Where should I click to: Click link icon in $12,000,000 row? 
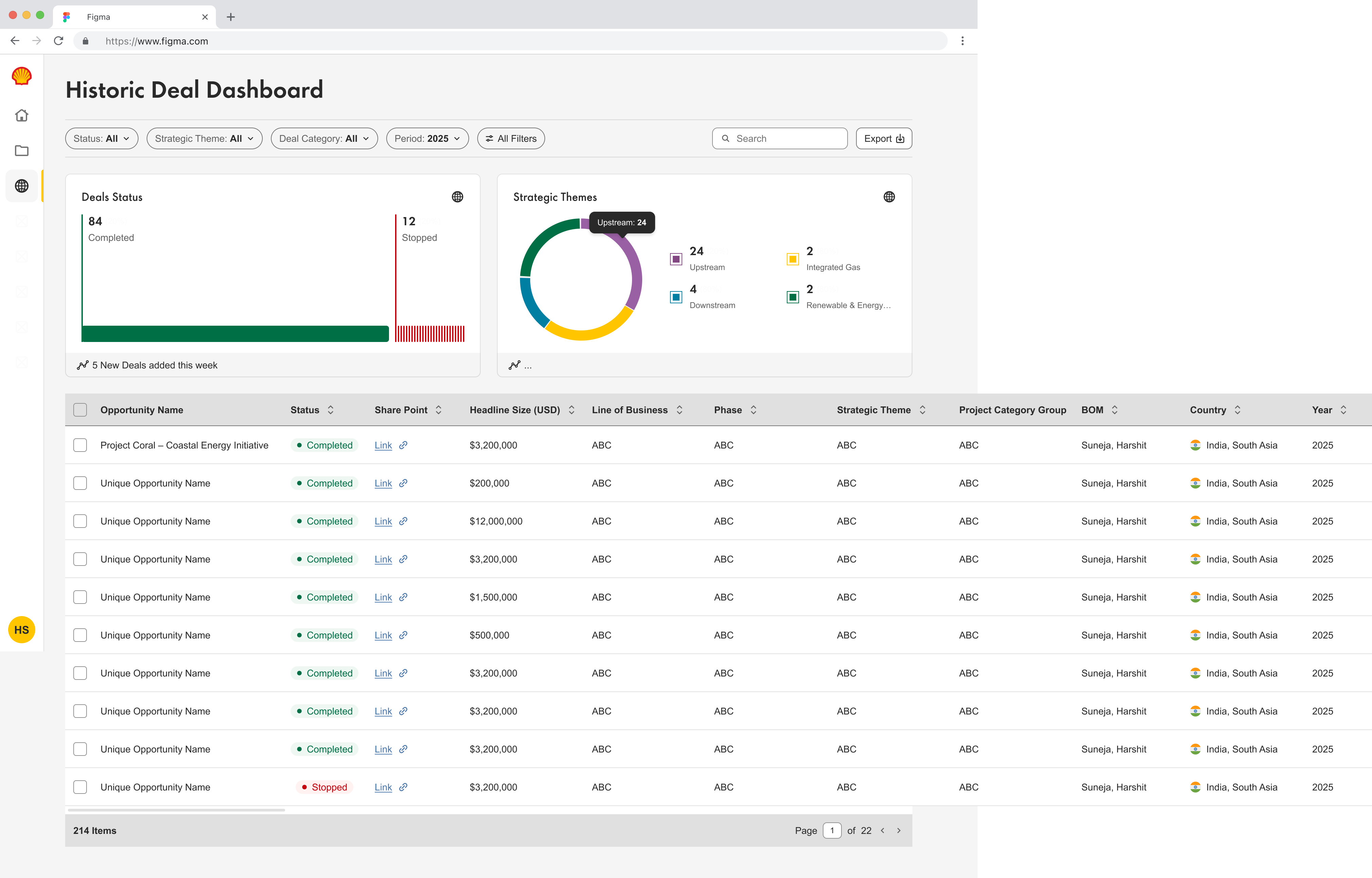tap(403, 521)
